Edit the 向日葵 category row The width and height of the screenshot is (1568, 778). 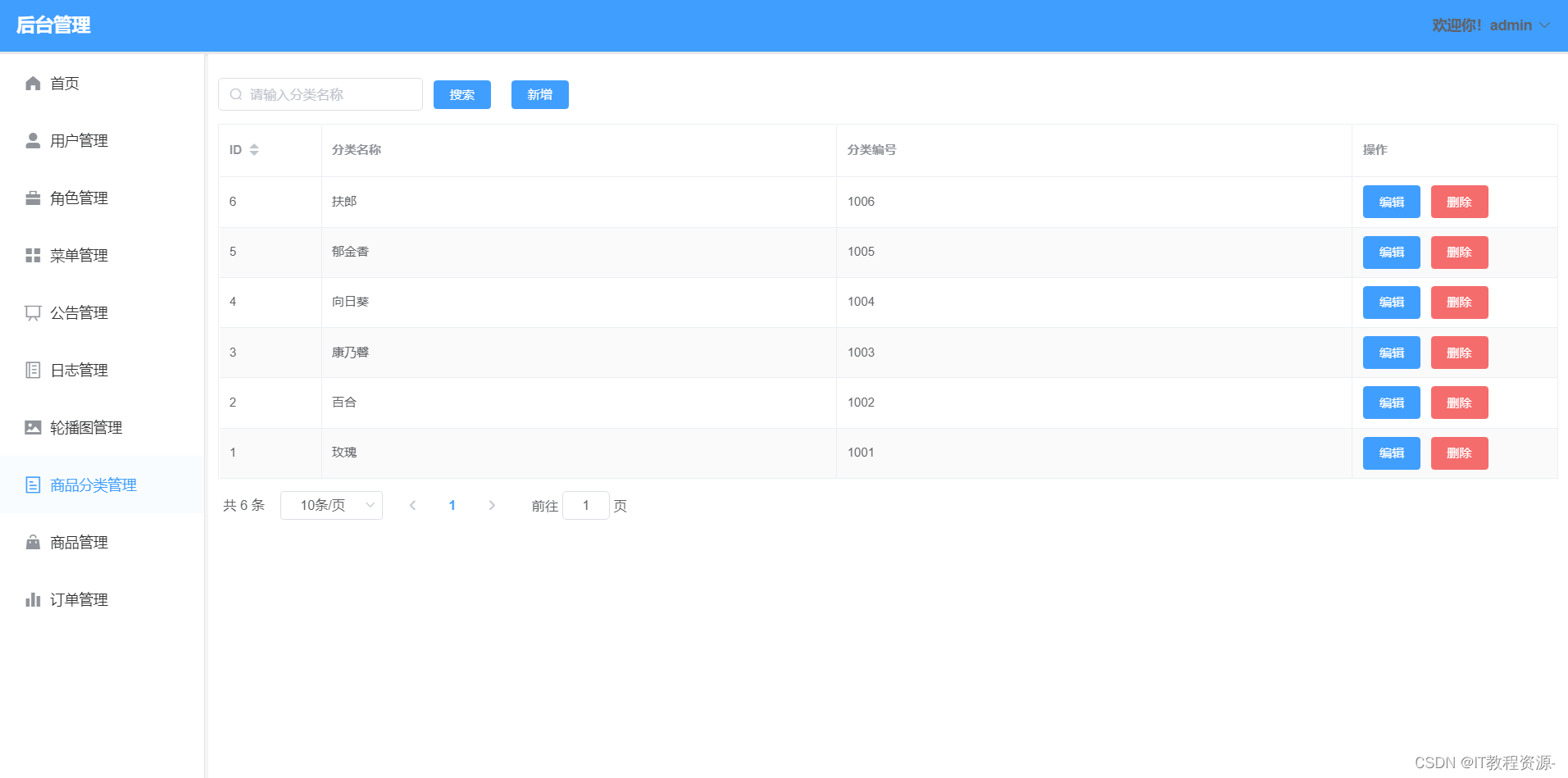pyautogui.click(x=1392, y=302)
